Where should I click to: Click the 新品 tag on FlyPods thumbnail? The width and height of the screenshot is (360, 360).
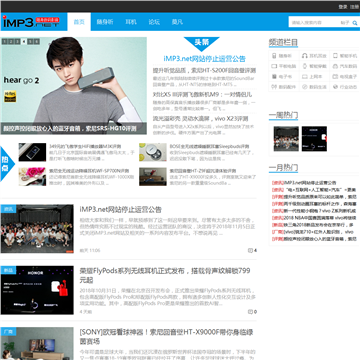[x=8, y=270]
